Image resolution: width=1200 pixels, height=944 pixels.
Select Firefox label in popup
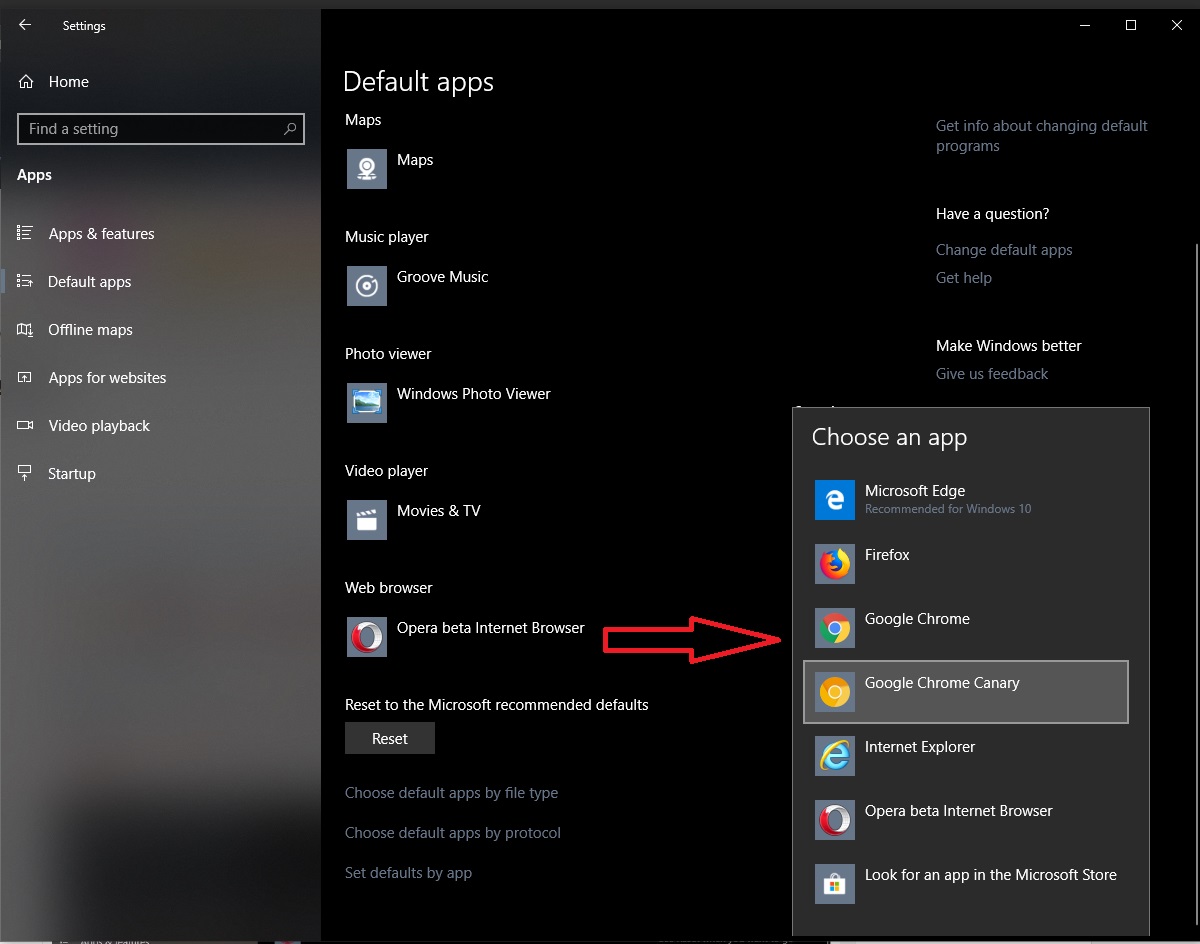pos(887,555)
